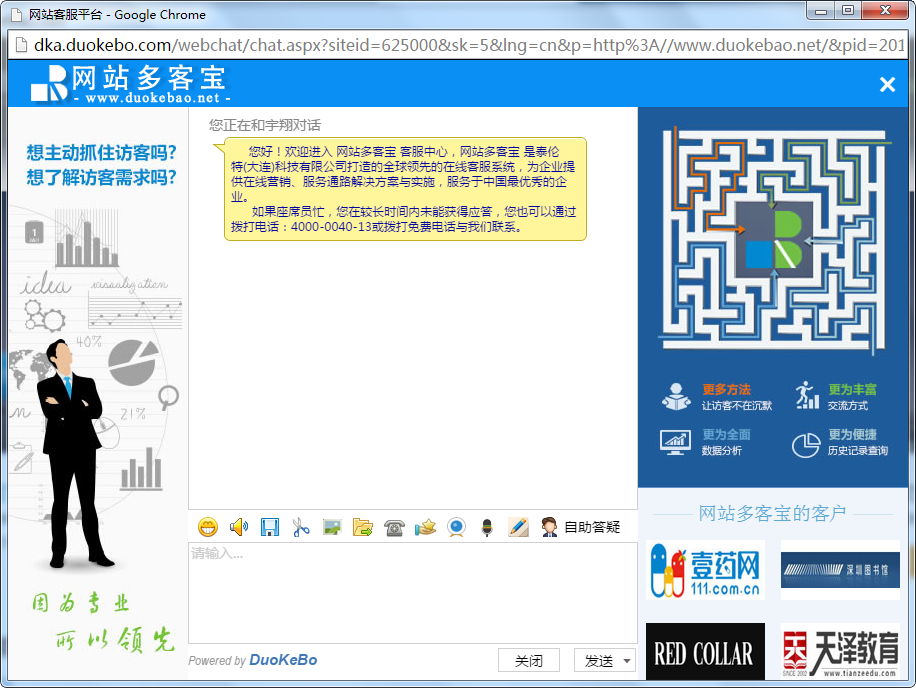Click the 请输入 message input box

pyautogui.click(x=412, y=592)
